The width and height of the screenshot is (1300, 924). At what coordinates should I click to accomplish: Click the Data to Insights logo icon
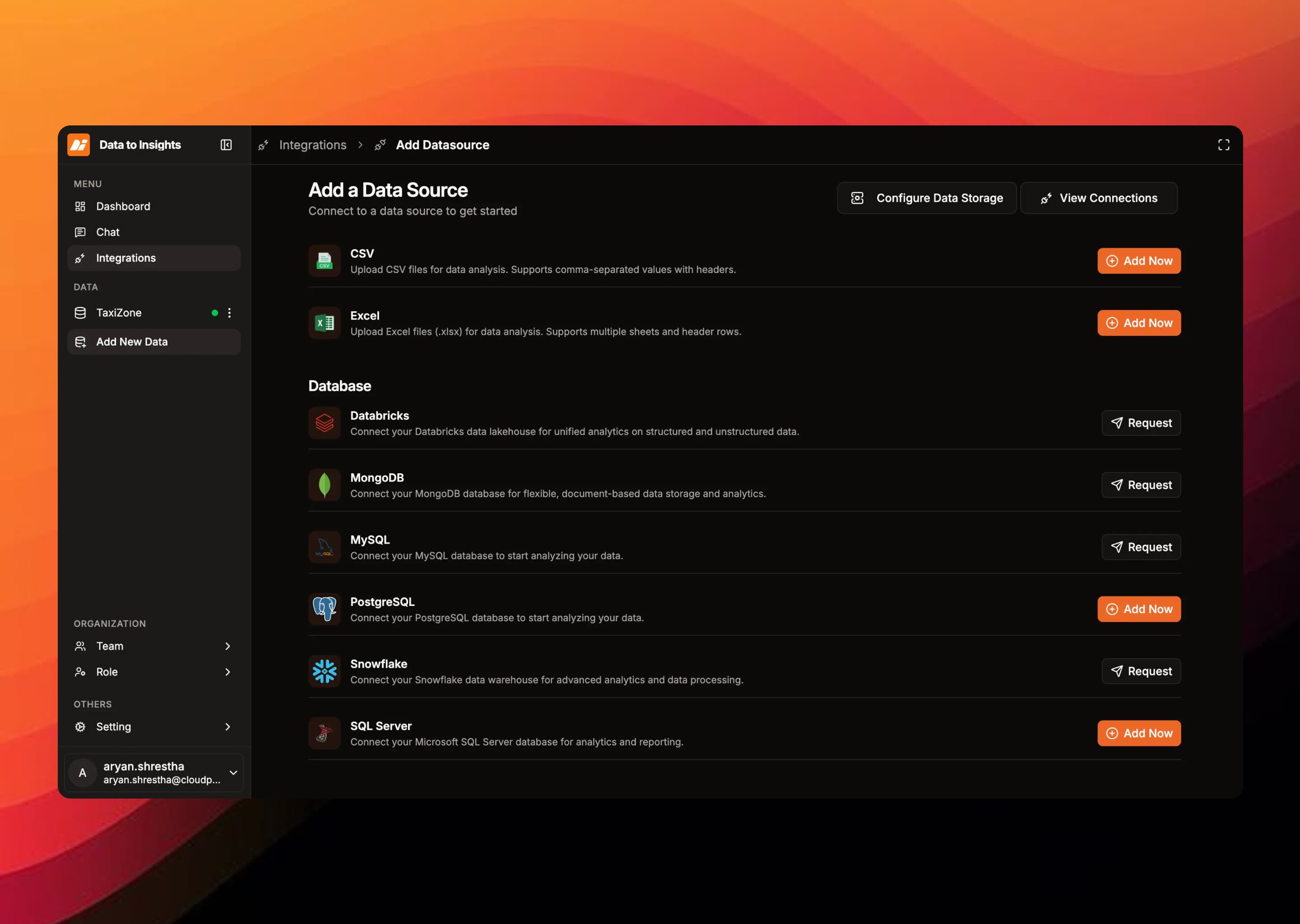point(79,144)
